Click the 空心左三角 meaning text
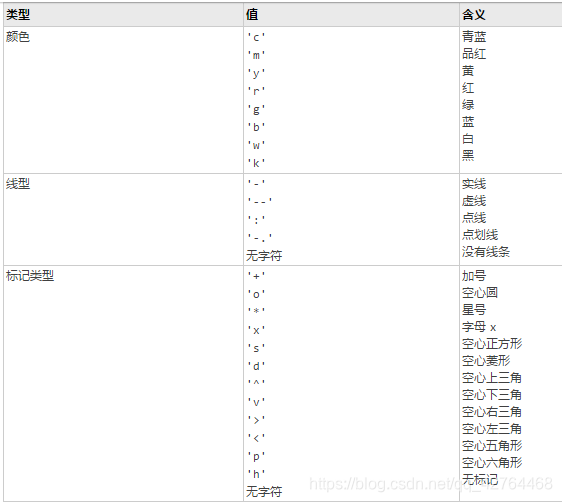 point(492,429)
